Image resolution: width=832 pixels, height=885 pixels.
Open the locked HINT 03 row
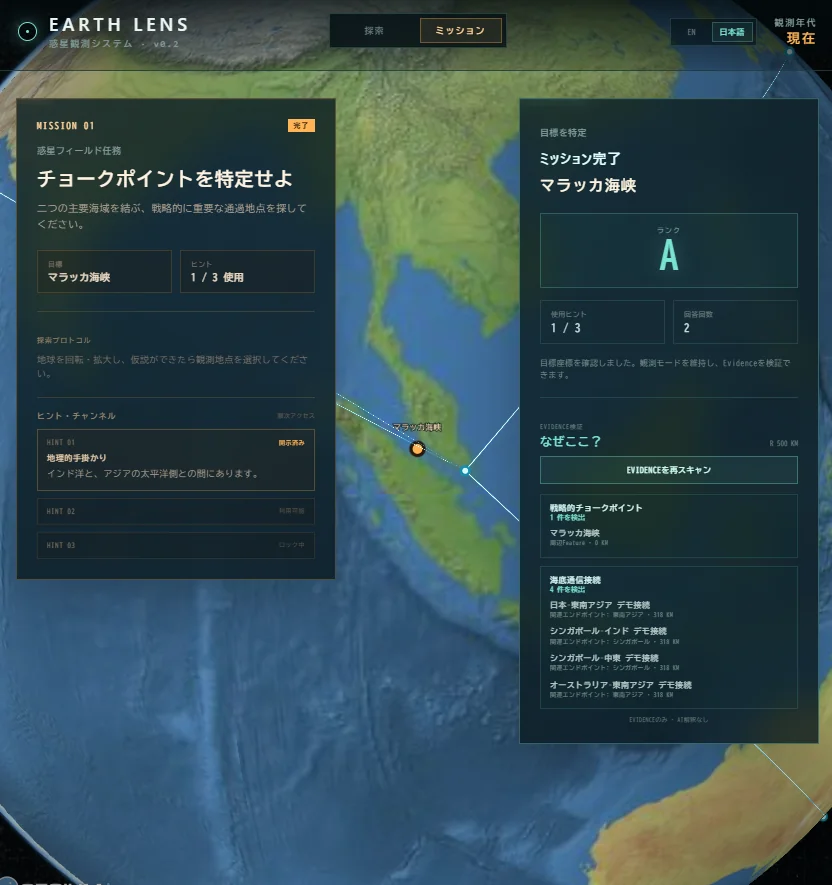(x=176, y=545)
